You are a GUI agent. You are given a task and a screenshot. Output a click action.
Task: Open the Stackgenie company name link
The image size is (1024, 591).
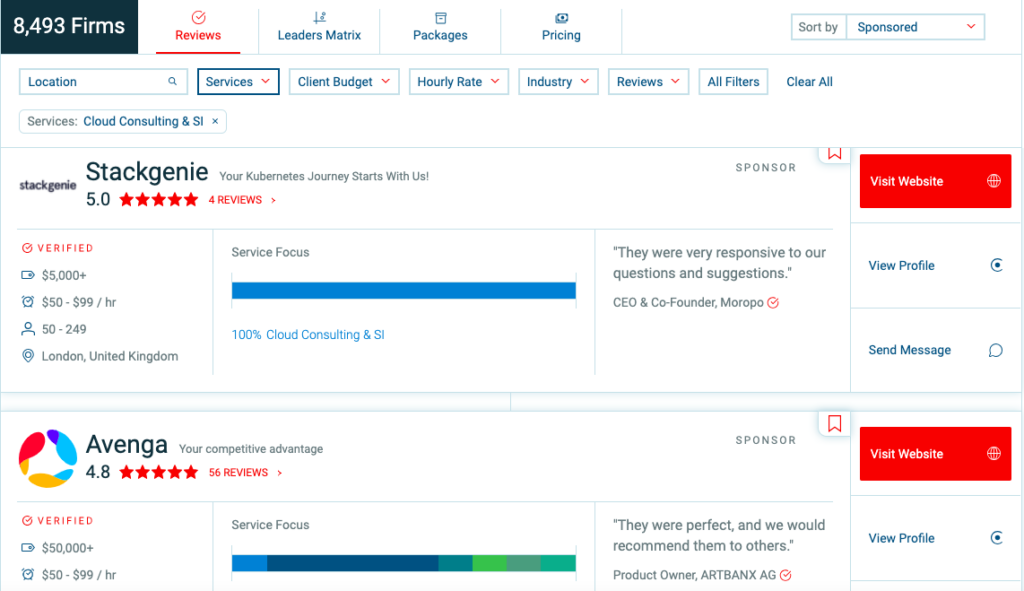point(147,172)
